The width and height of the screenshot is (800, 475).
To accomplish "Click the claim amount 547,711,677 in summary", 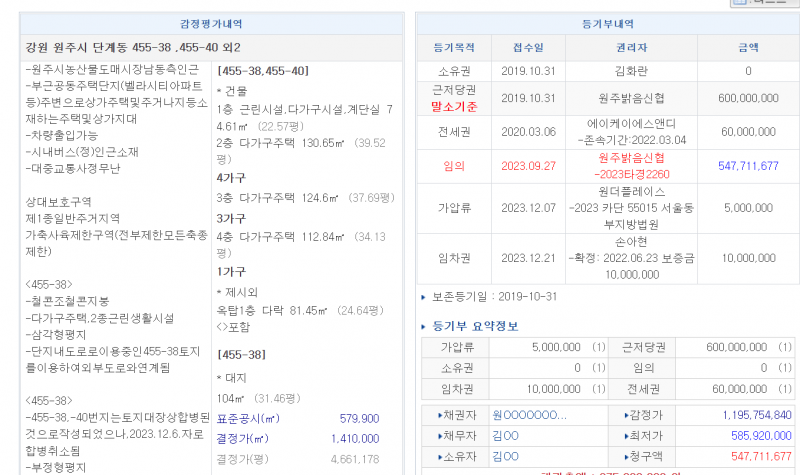I will pyautogui.click(x=748, y=456).
